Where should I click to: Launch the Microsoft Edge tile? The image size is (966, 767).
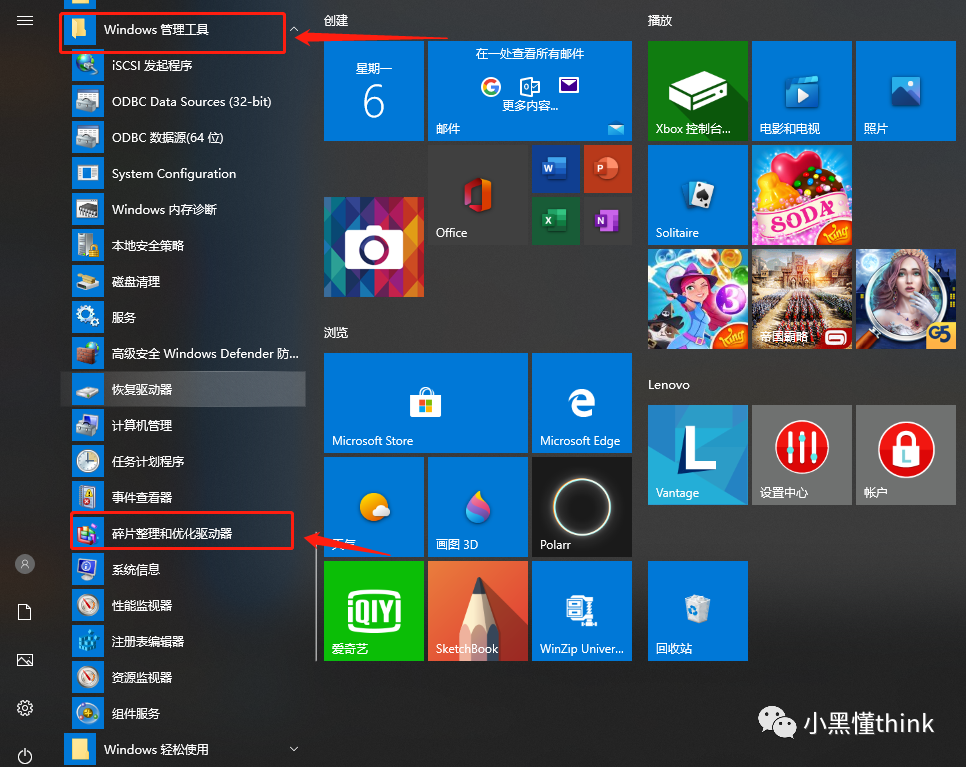tap(582, 403)
